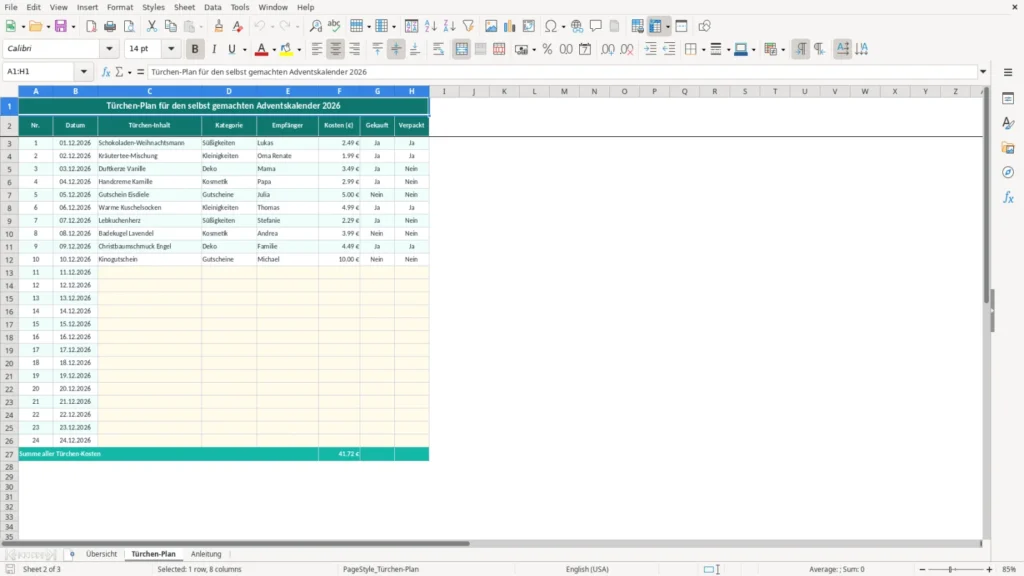Open the File menu
Screen dimensions: 1024x576
11,7
